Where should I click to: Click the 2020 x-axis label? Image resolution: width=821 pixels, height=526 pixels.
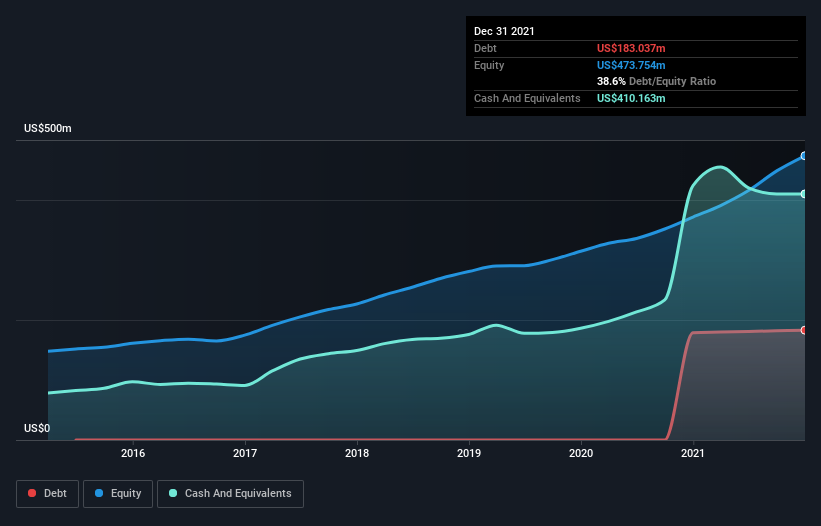(581, 453)
